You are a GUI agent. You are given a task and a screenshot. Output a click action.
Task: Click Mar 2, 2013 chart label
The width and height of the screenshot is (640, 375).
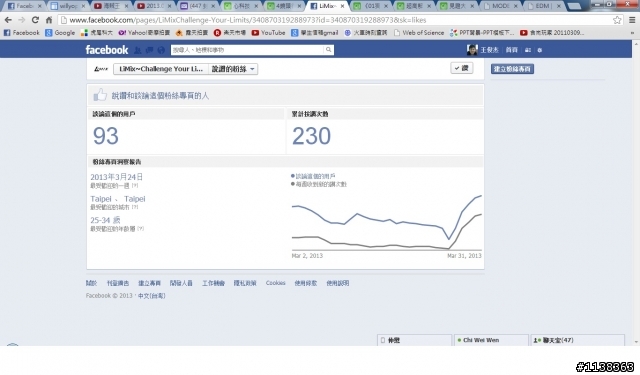pyautogui.click(x=307, y=256)
